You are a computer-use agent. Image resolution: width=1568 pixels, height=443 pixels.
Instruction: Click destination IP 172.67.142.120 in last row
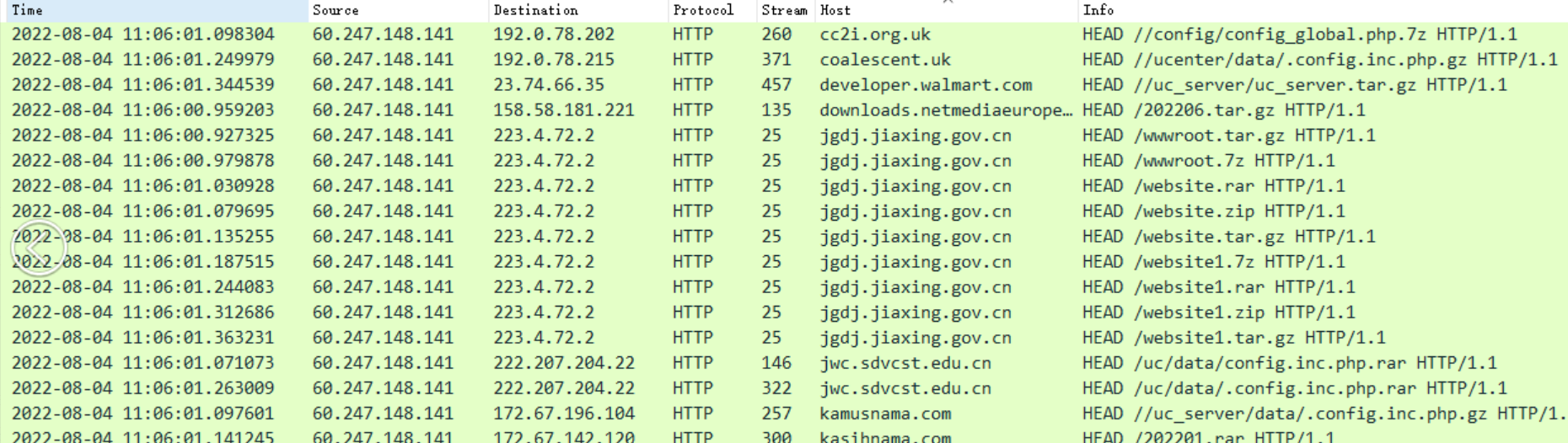click(563, 437)
